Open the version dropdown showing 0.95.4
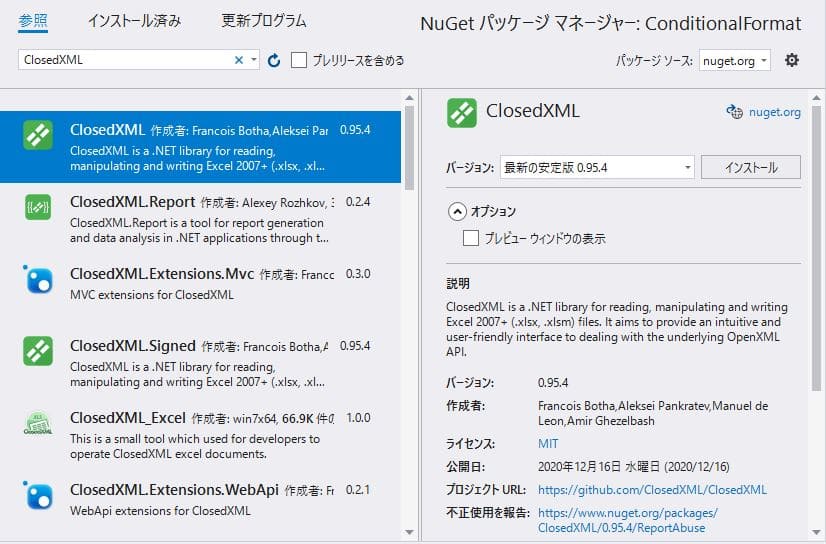The height and width of the screenshot is (544, 826). 597,167
